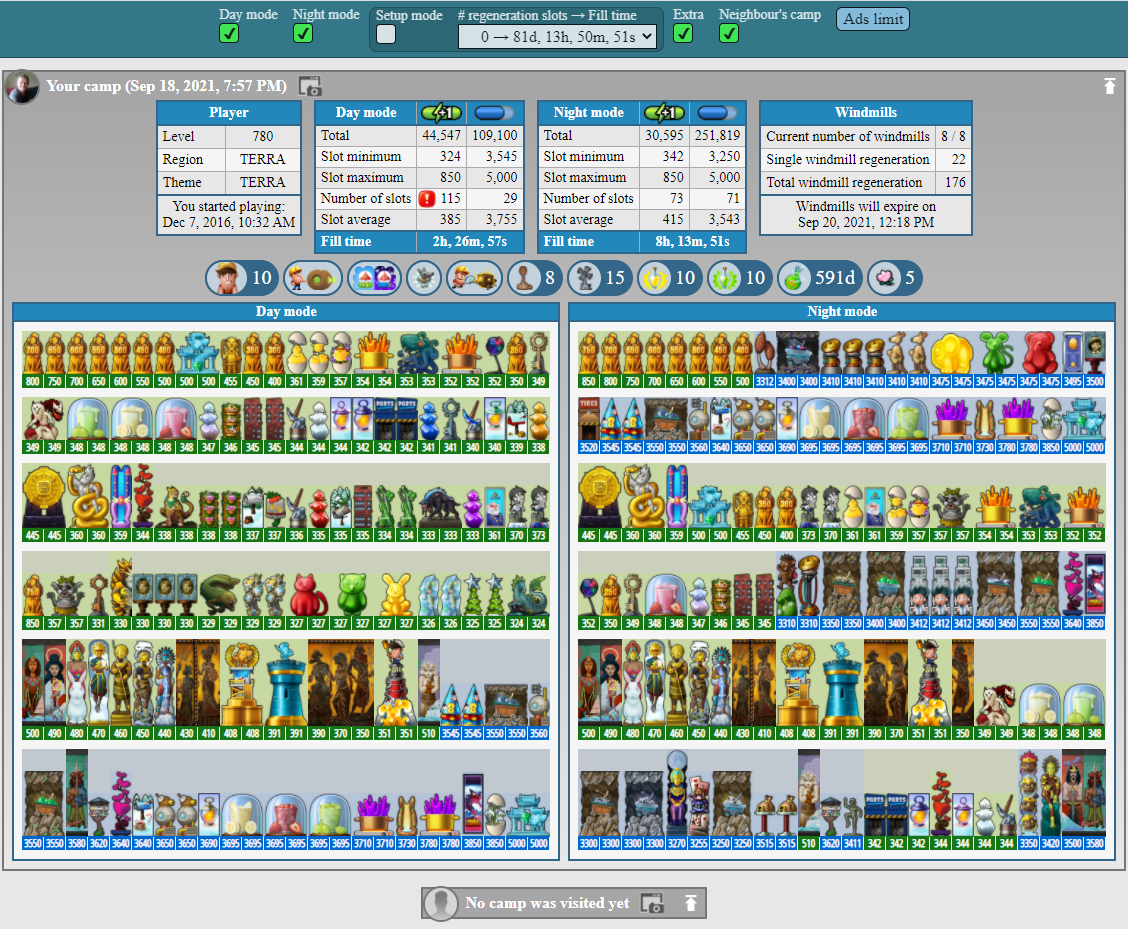Click Night mode Total 251,819 cell

717,135
